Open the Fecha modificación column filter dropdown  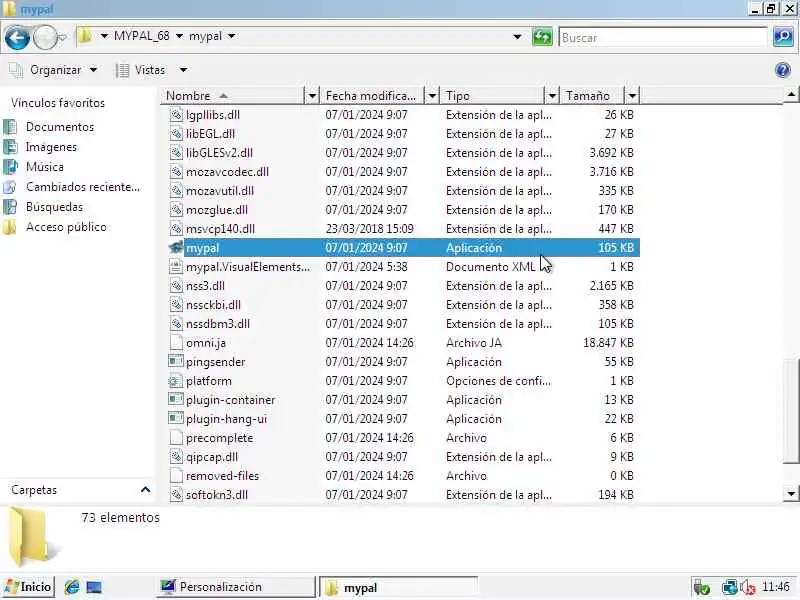pyautogui.click(x=432, y=95)
